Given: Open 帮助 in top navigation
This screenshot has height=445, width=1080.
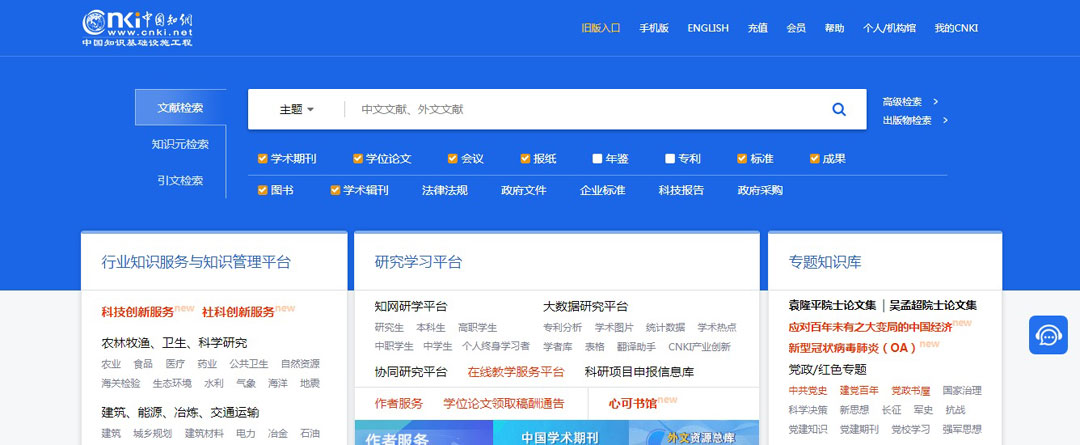Looking at the screenshot, I should (x=834, y=28).
